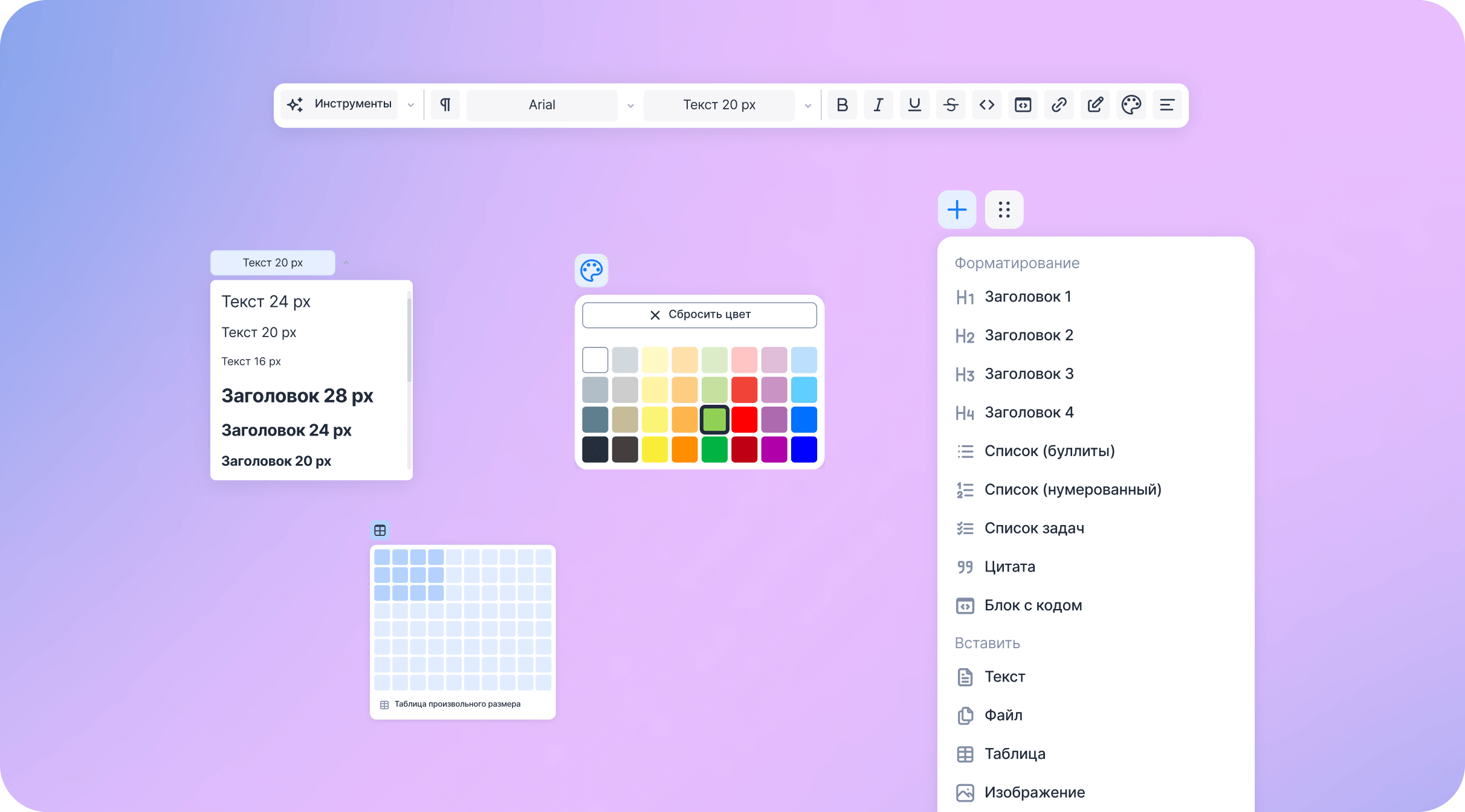Select Цитата in the formatting menu
The height and width of the screenshot is (812, 1465).
click(x=1009, y=567)
